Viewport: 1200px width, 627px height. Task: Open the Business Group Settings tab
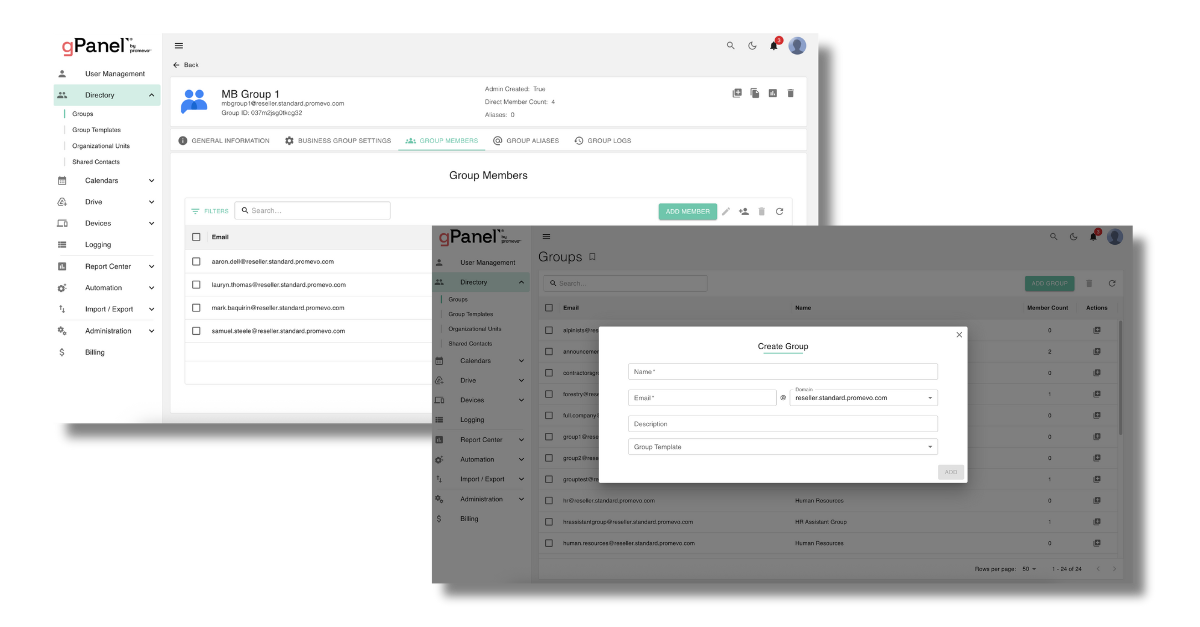[338, 141]
